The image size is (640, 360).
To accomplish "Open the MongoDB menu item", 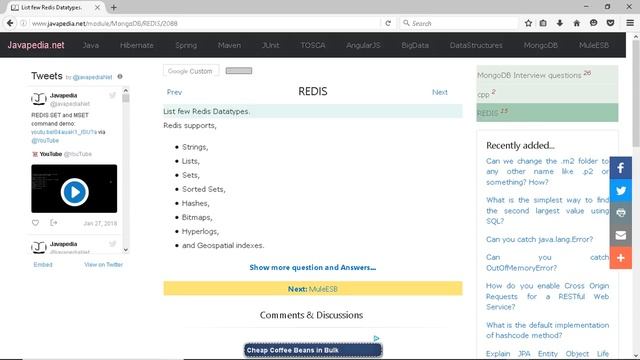I will click(541, 45).
